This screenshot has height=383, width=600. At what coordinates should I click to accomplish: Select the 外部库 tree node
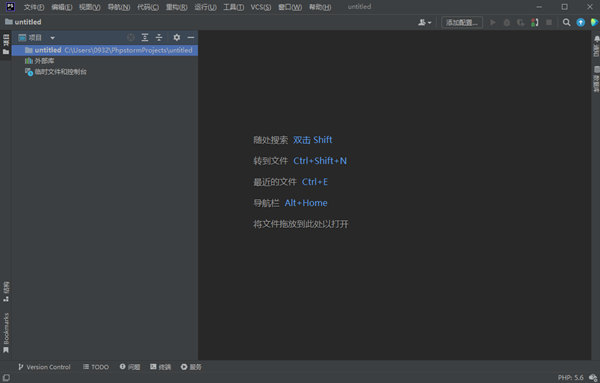(x=39, y=61)
